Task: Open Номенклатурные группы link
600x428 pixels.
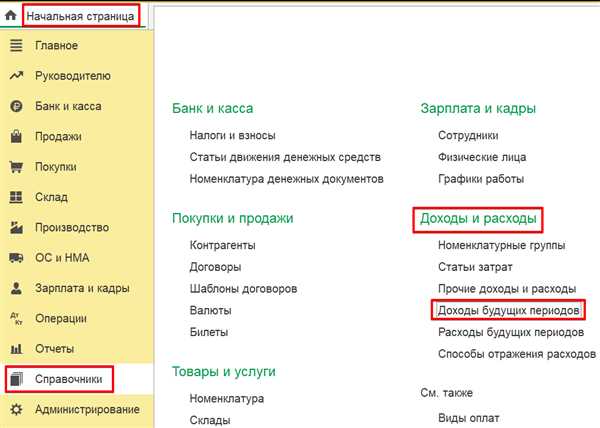Action: coord(502,245)
